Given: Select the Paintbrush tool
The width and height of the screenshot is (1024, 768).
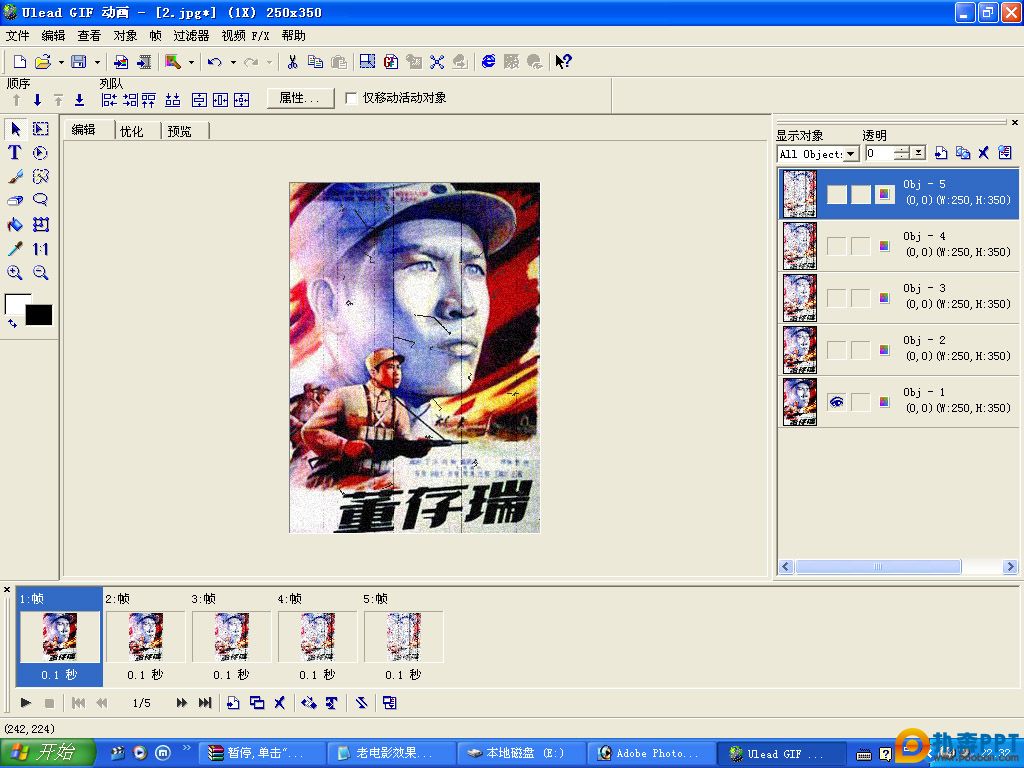Looking at the screenshot, I should [15, 176].
